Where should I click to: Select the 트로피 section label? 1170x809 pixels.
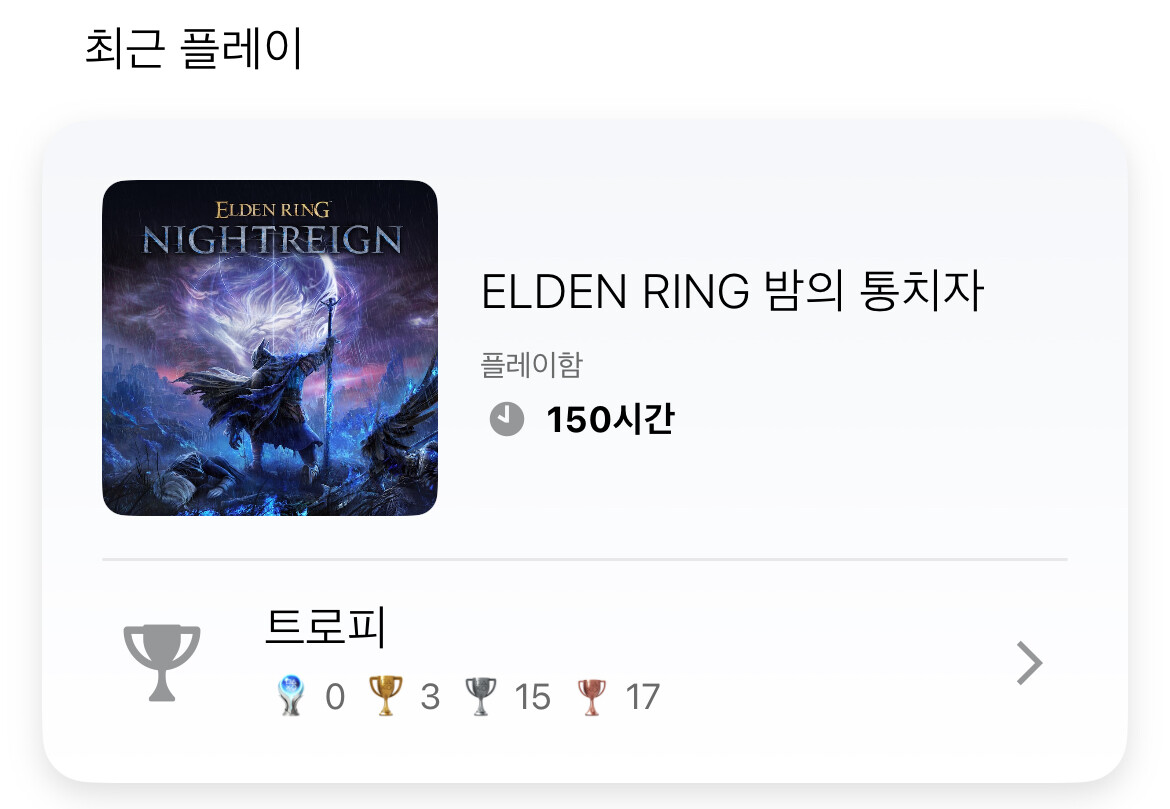point(326,627)
